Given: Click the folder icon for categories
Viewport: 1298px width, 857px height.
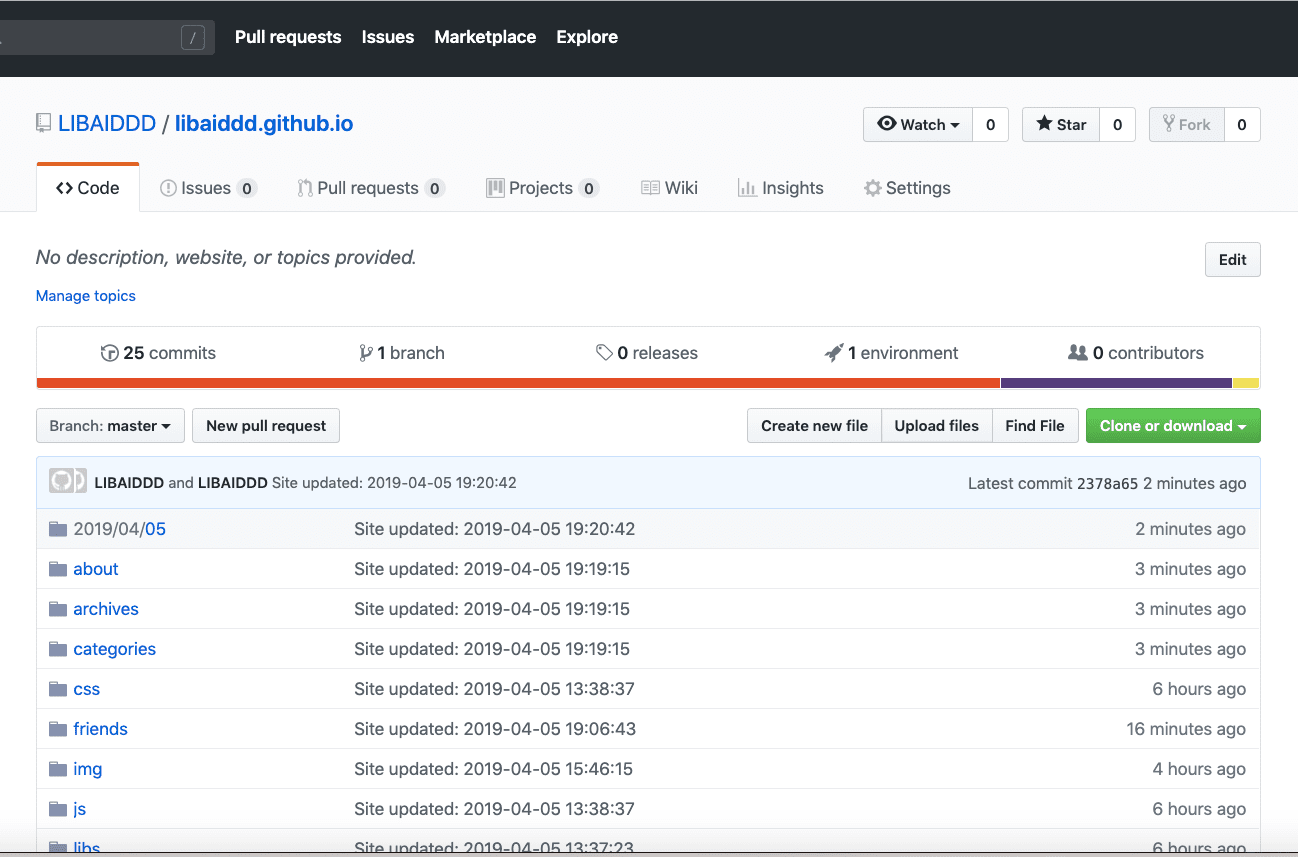Looking at the screenshot, I should click(58, 649).
